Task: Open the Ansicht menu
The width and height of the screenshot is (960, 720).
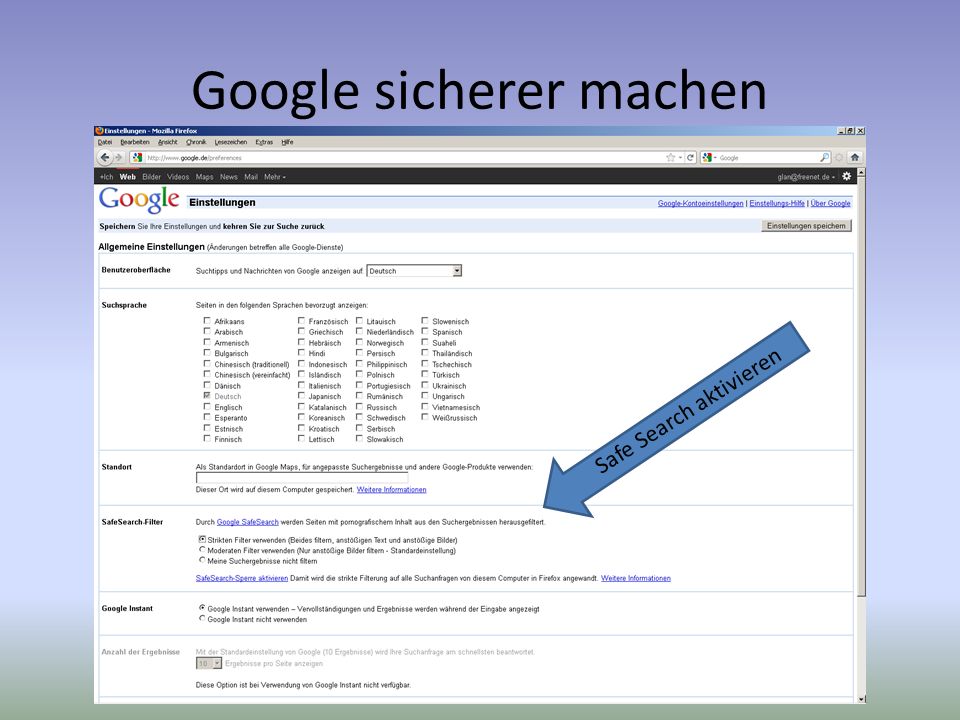Action: pos(167,142)
